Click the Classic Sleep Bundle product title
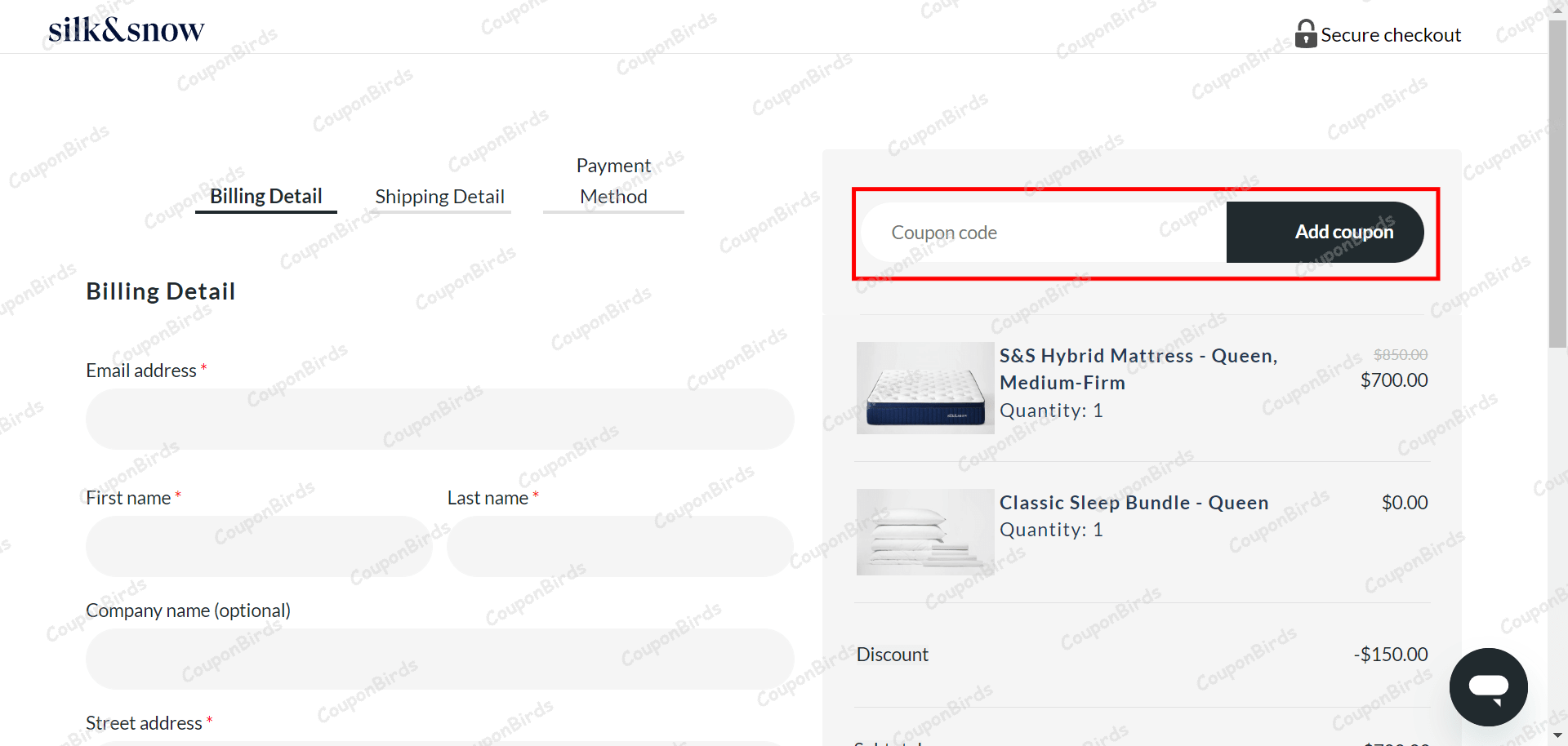This screenshot has width=1568, height=746. point(1134,503)
